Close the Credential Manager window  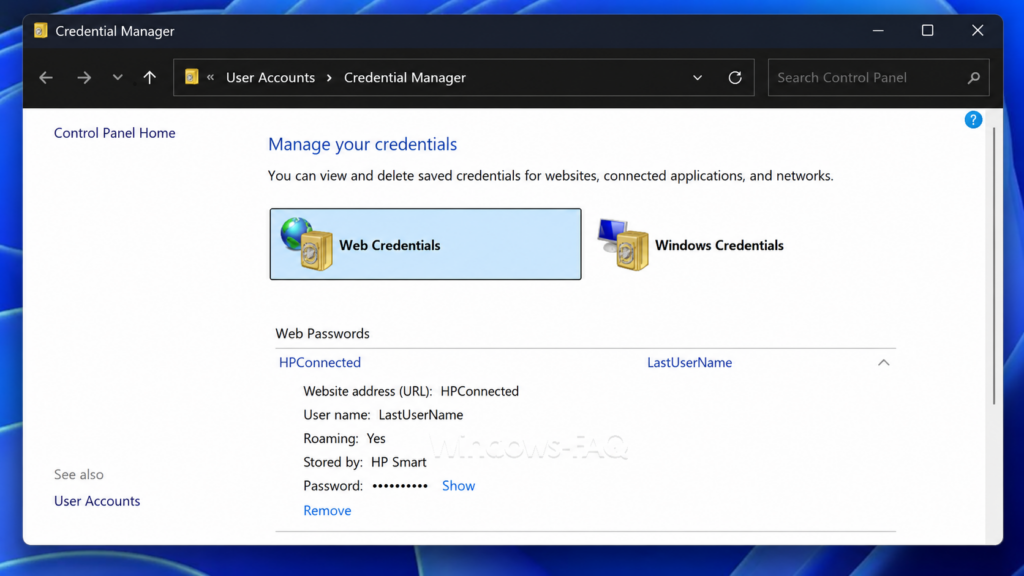[x=977, y=31]
